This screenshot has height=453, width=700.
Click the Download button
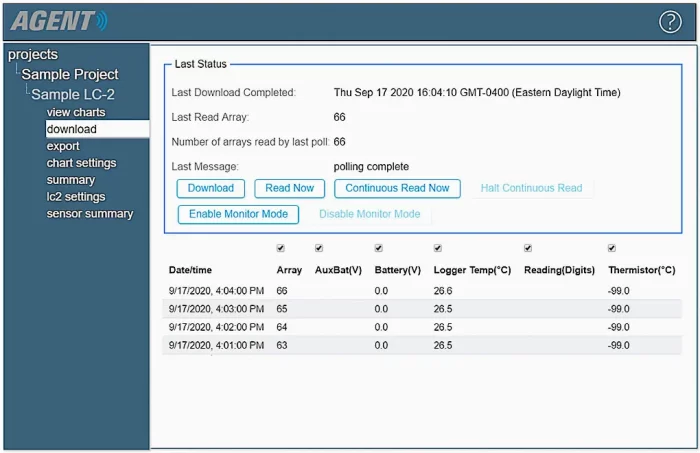[211, 188]
